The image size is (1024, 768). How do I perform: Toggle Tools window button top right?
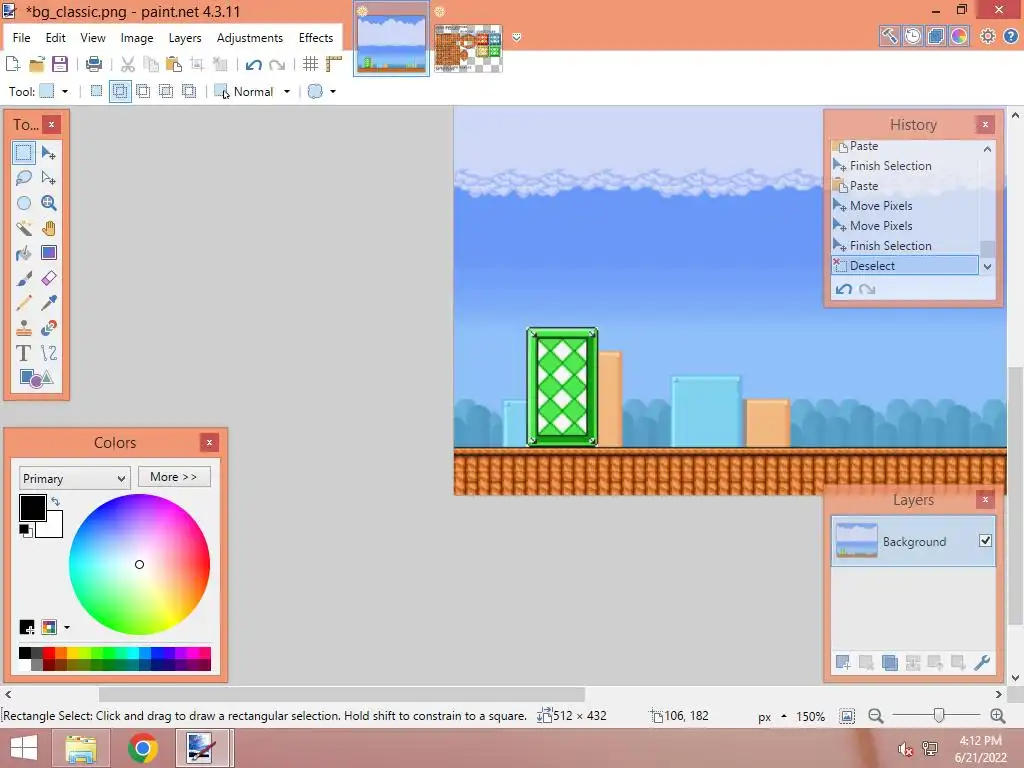pyautogui.click(x=889, y=36)
